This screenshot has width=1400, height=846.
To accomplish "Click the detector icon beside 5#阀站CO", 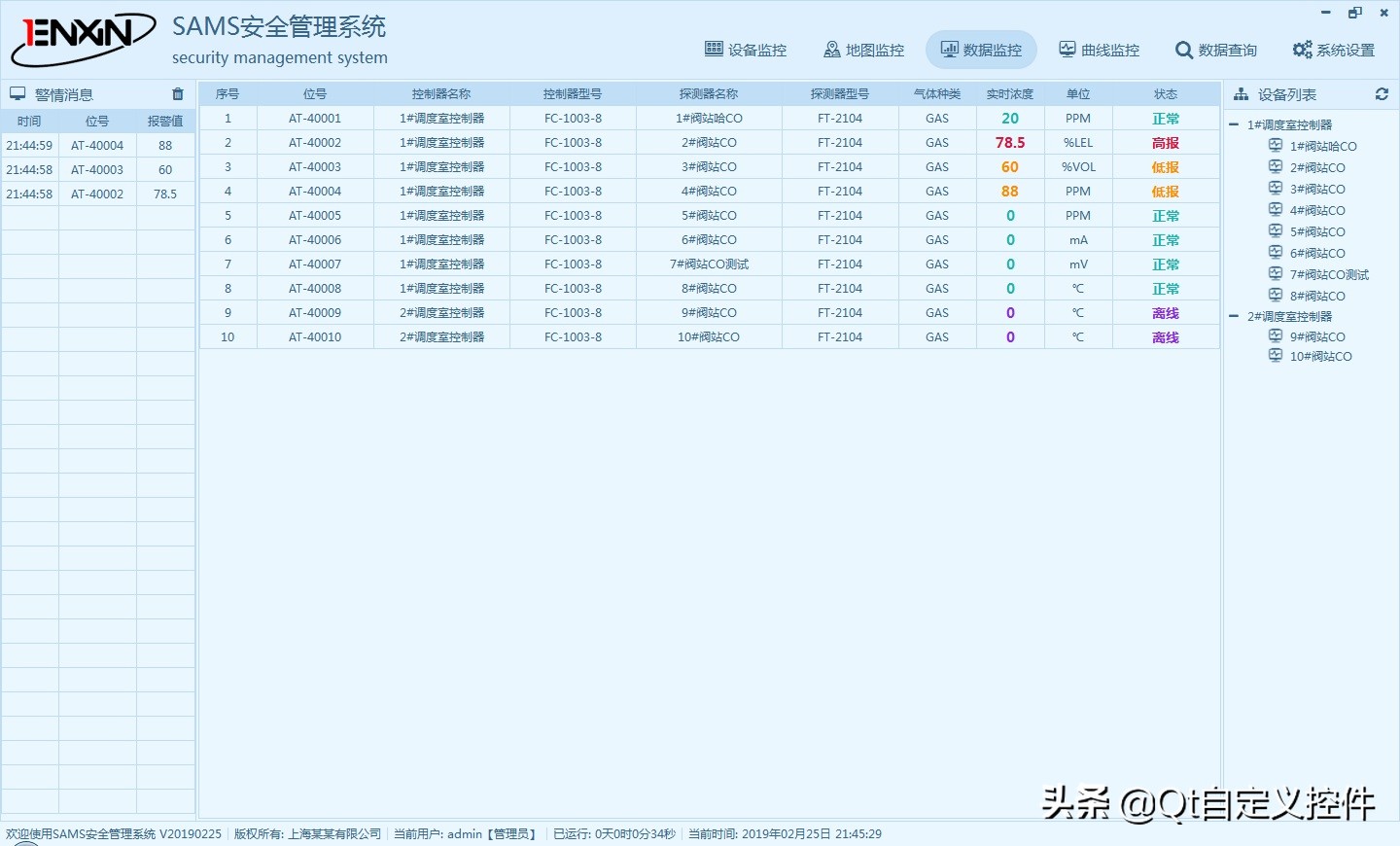I will (1275, 231).
